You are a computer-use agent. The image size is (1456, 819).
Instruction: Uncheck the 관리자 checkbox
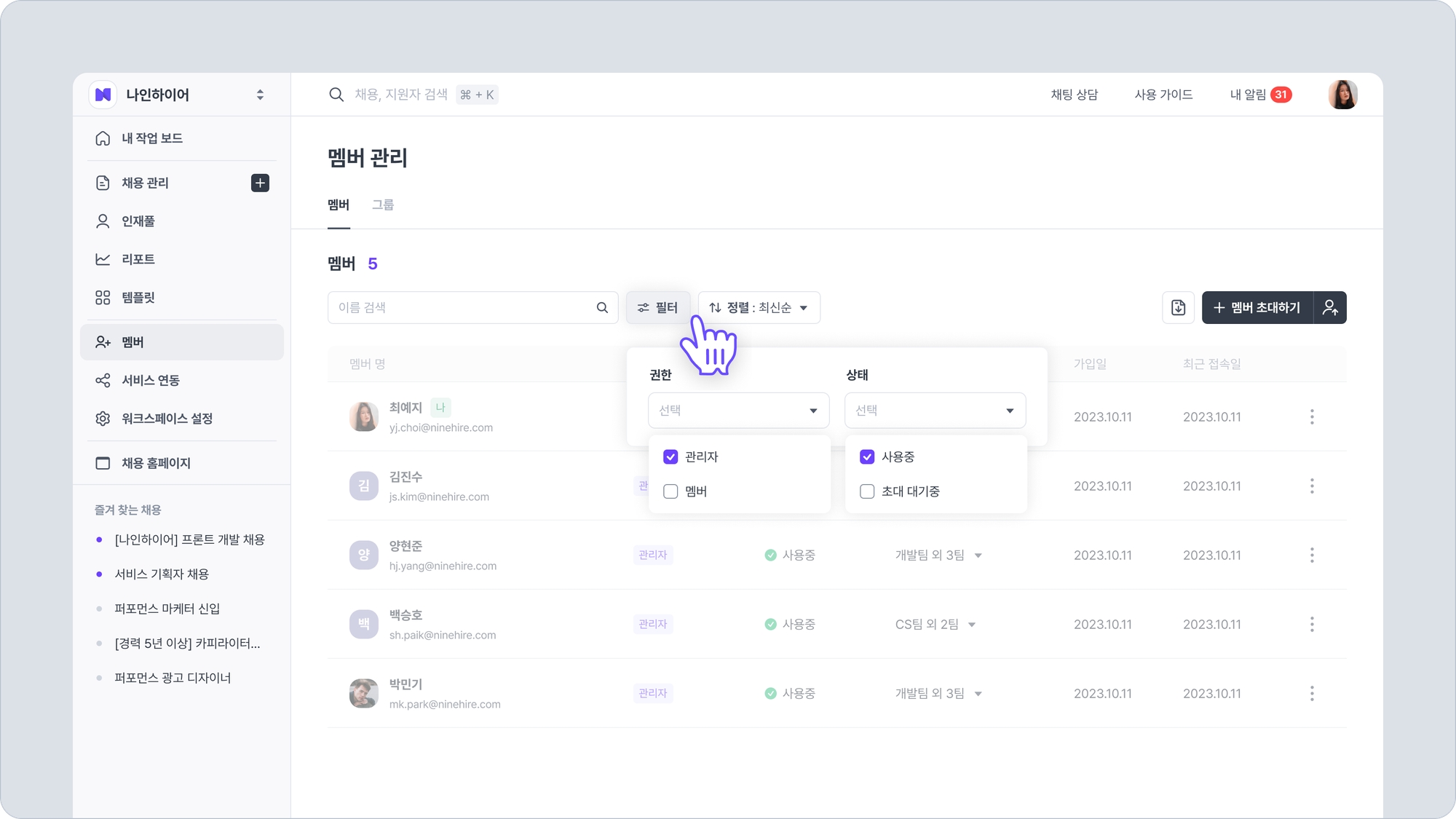click(x=670, y=457)
